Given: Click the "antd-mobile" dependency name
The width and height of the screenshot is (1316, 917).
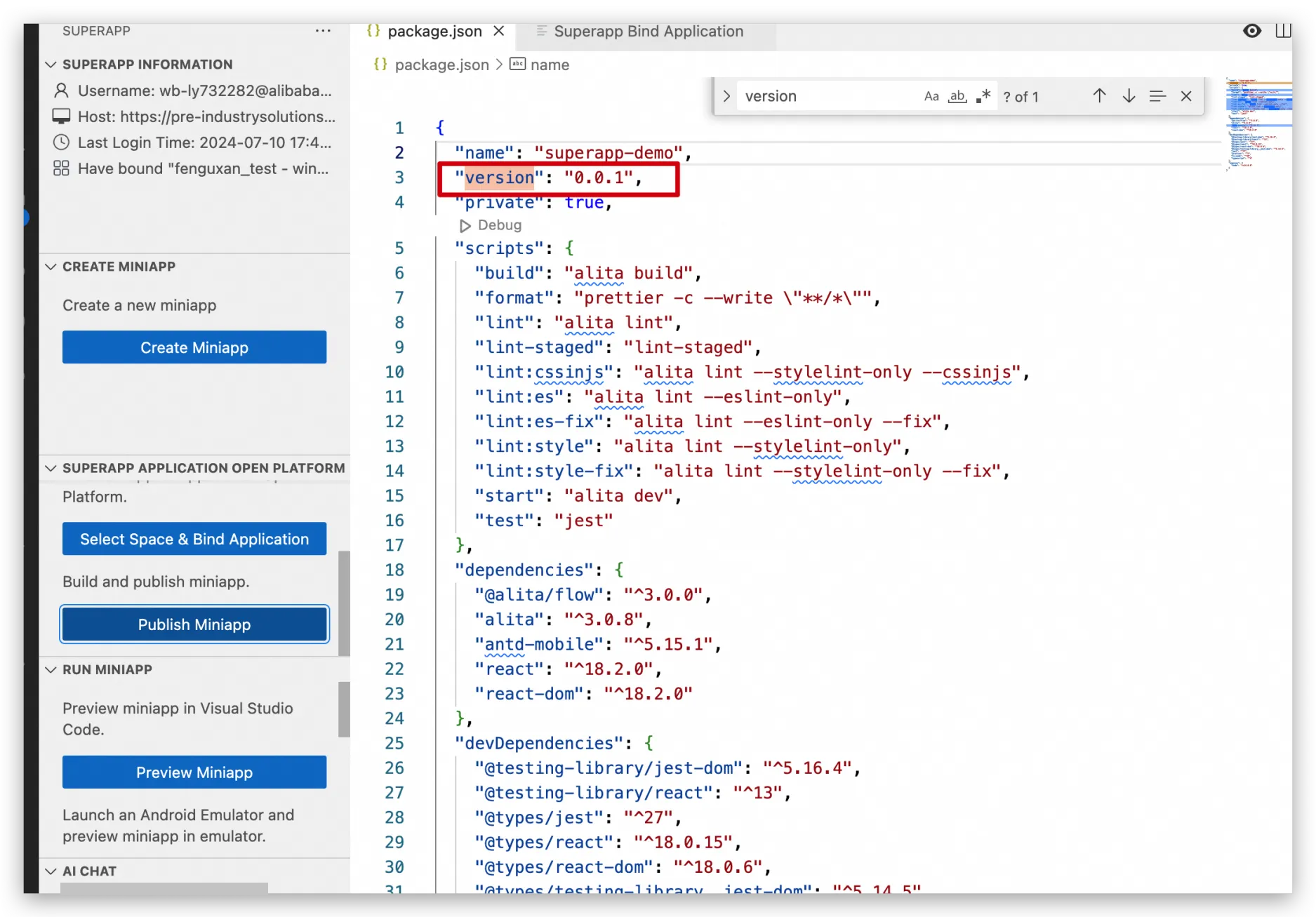Looking at the screenshot, I should (x=539, y=644).
